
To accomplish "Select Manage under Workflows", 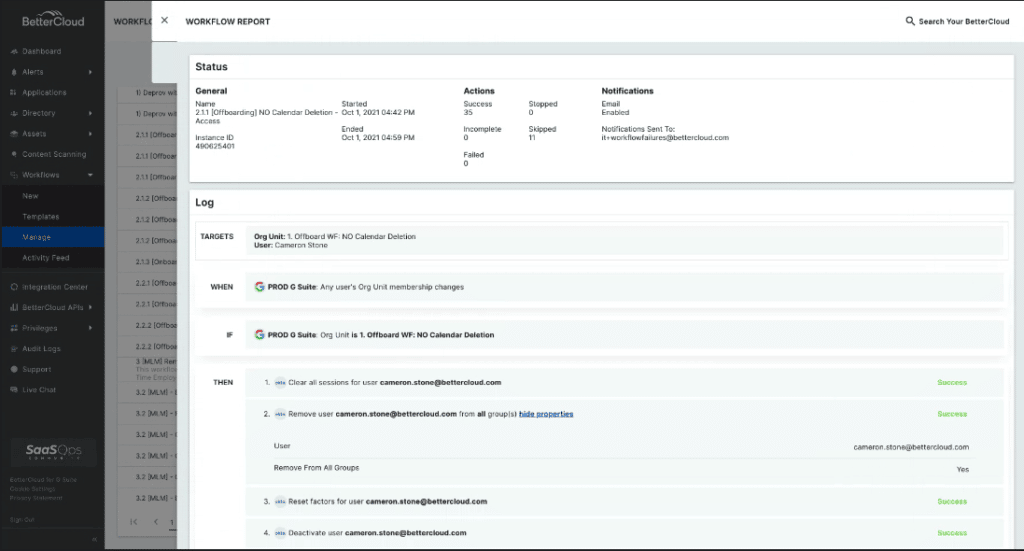I will (37, 237).
